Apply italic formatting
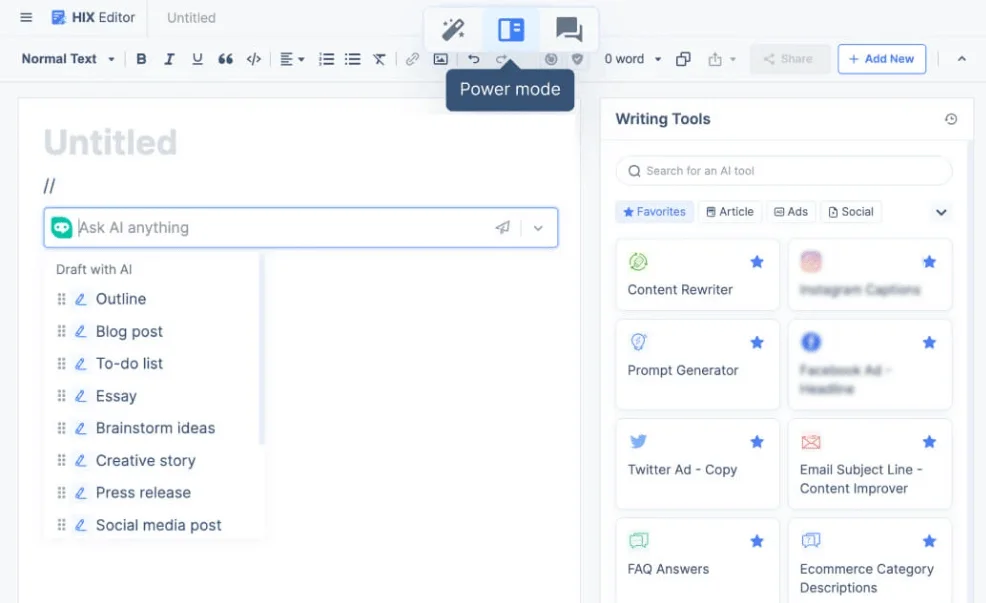The height and width of the screenshot is (603, 986). click(x=169, y=59)
